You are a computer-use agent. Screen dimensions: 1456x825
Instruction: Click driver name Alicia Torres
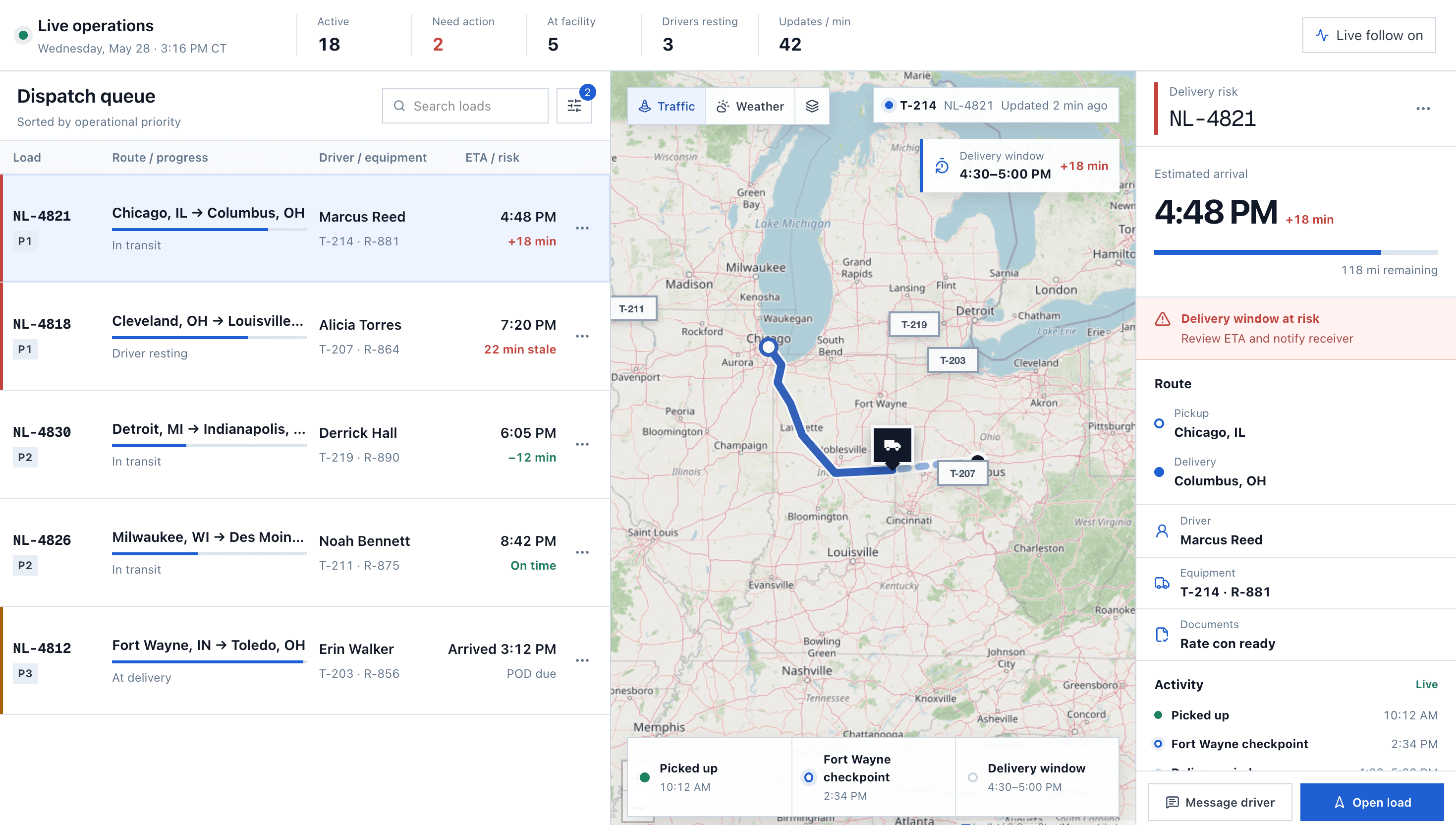coord(360,325)
